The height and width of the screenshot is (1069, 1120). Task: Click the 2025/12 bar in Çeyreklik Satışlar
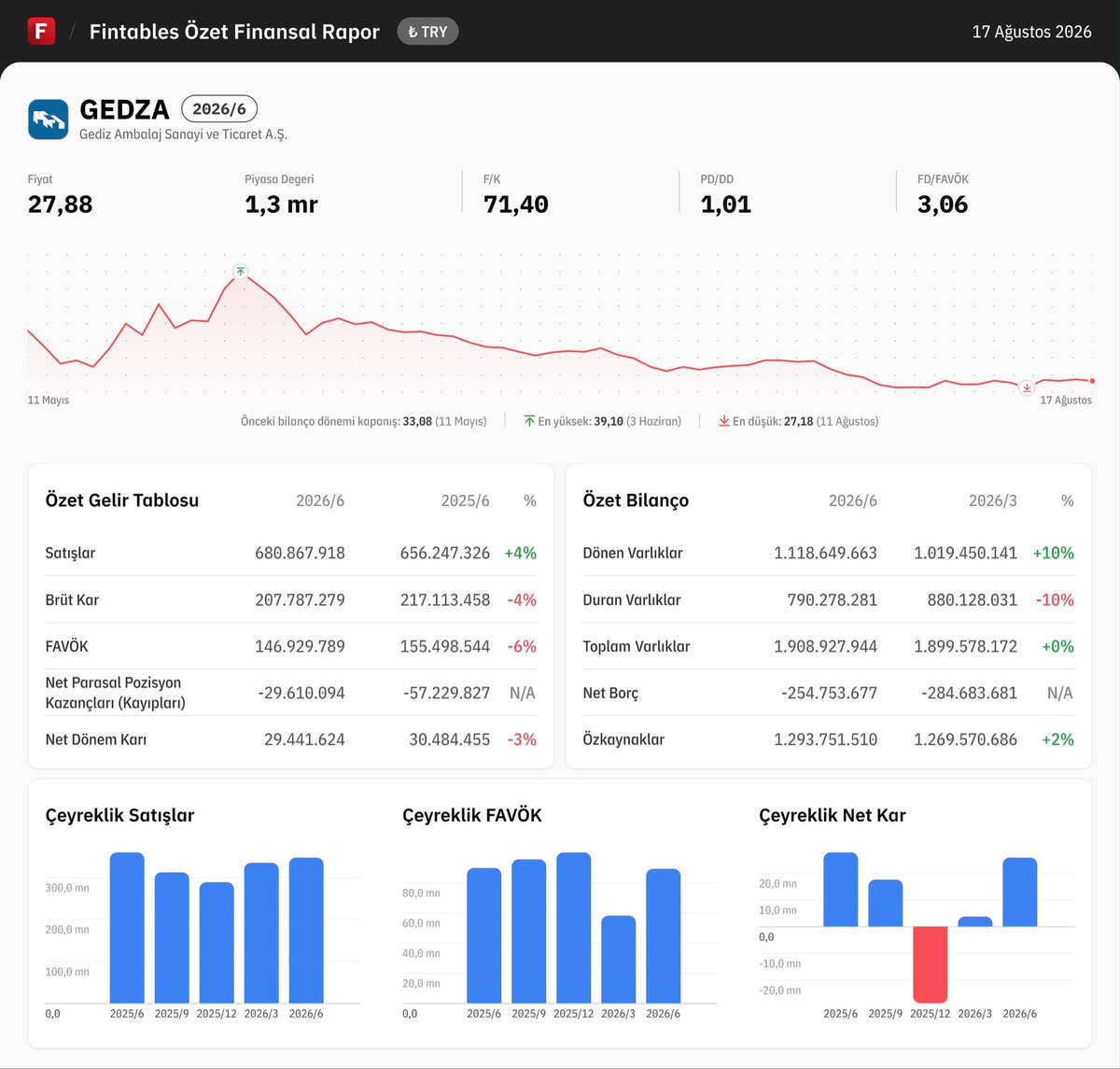(x=217, y=943)
